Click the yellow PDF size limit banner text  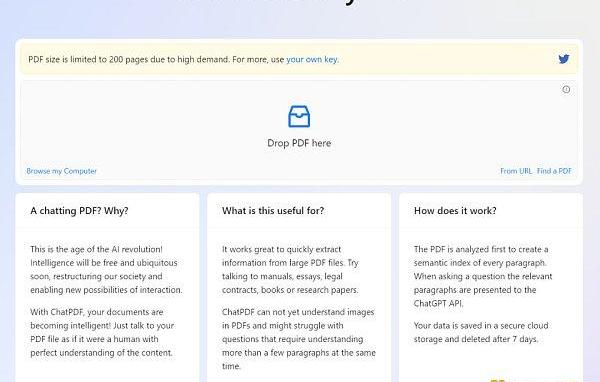pos(183,59)
